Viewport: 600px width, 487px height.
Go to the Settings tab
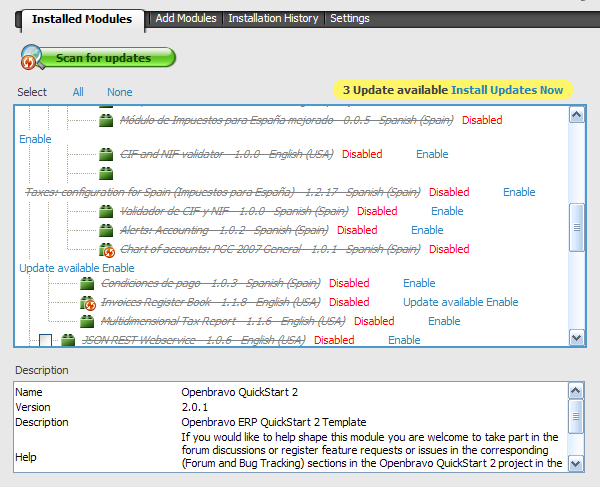click(x=349, y=18)
